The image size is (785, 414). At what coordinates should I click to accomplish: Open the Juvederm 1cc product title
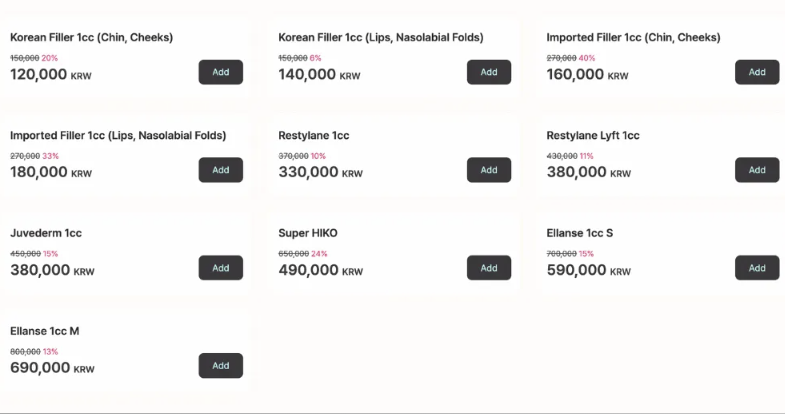[46, 233]
